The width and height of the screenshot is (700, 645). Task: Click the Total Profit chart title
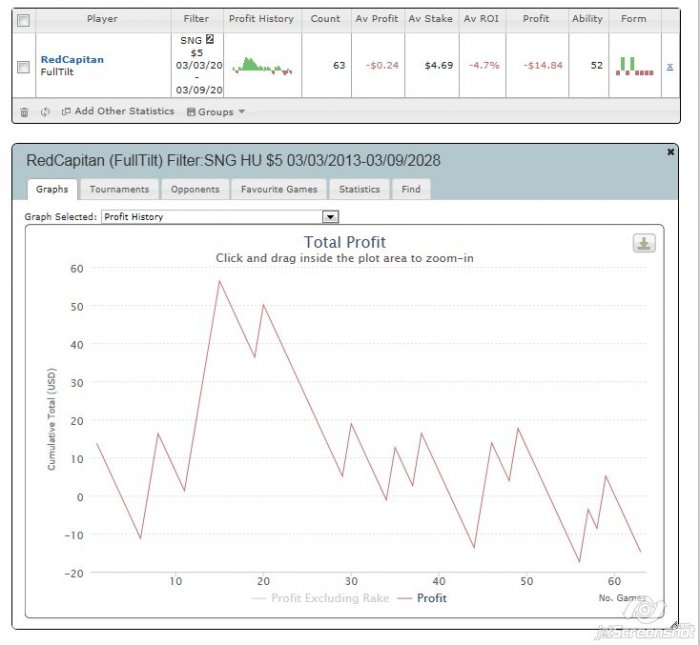345,242
